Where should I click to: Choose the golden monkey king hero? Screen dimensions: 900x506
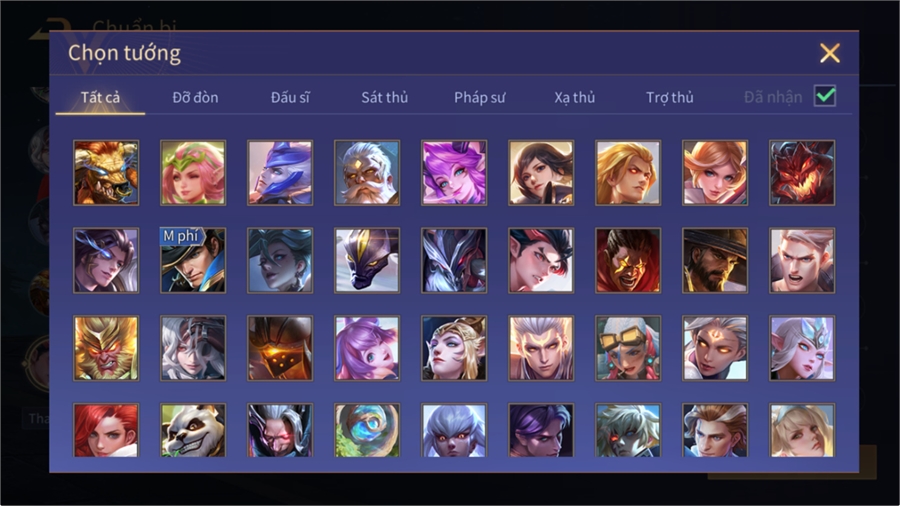(106, 348)
